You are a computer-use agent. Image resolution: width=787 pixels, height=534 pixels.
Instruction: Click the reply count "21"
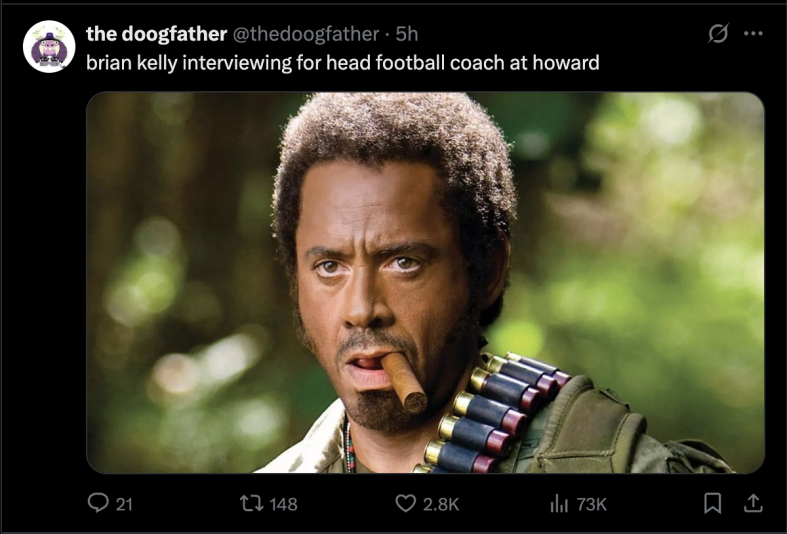pos(123,504)
